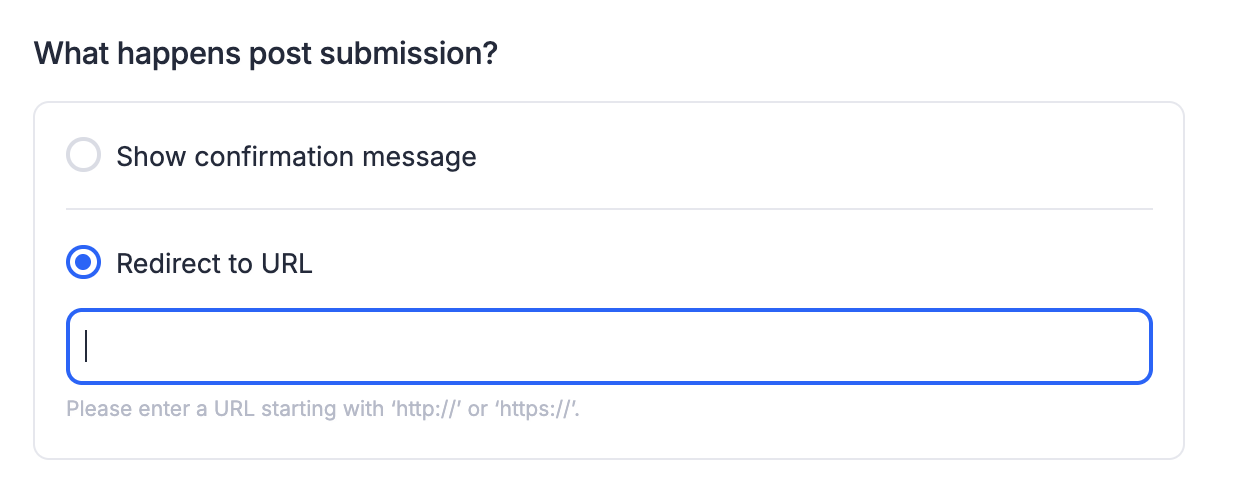Click the URL hint text below the input
Image resolution: width=1240 pixels, height=500 pixels.
(323, 409)
